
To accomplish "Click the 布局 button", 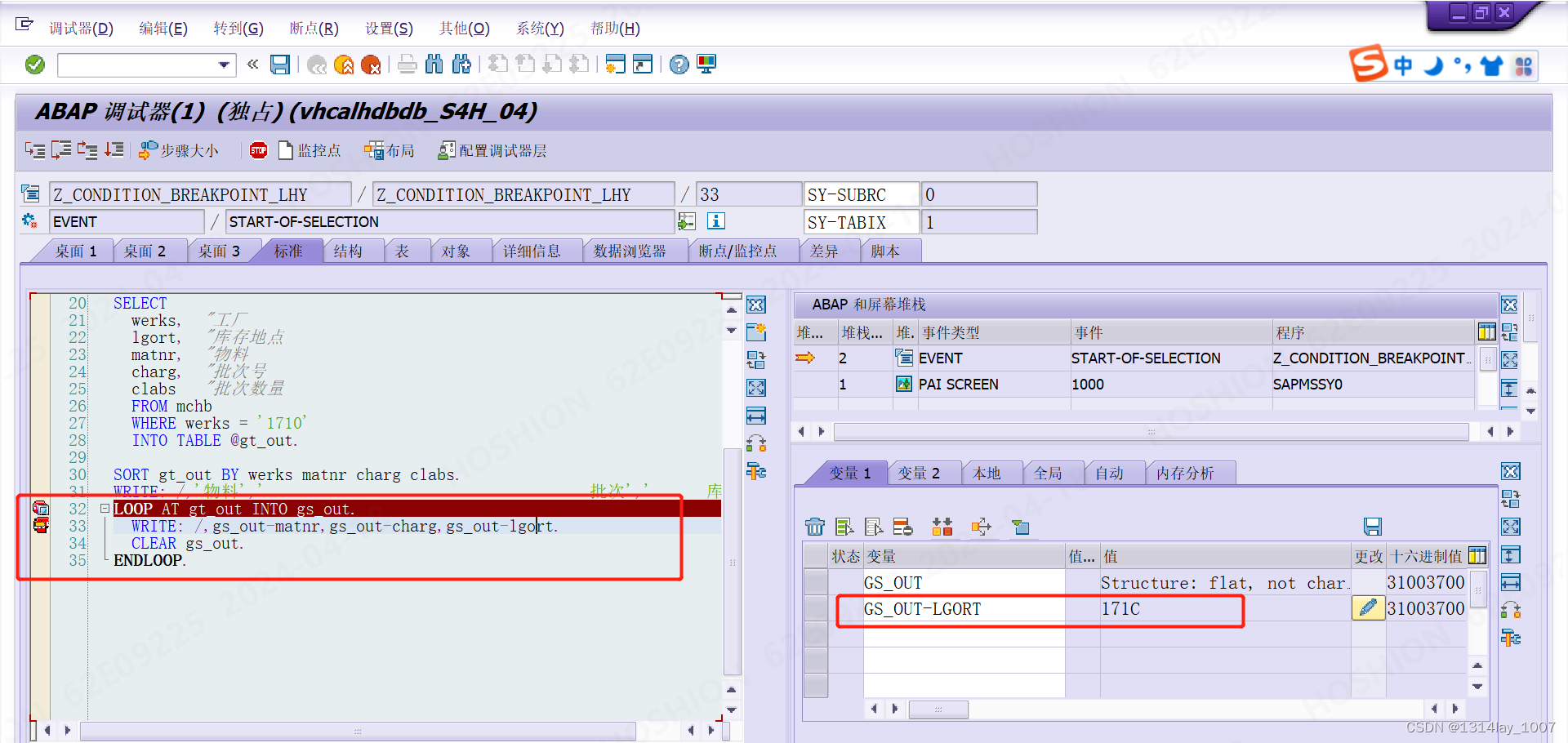I will point(390,150).
